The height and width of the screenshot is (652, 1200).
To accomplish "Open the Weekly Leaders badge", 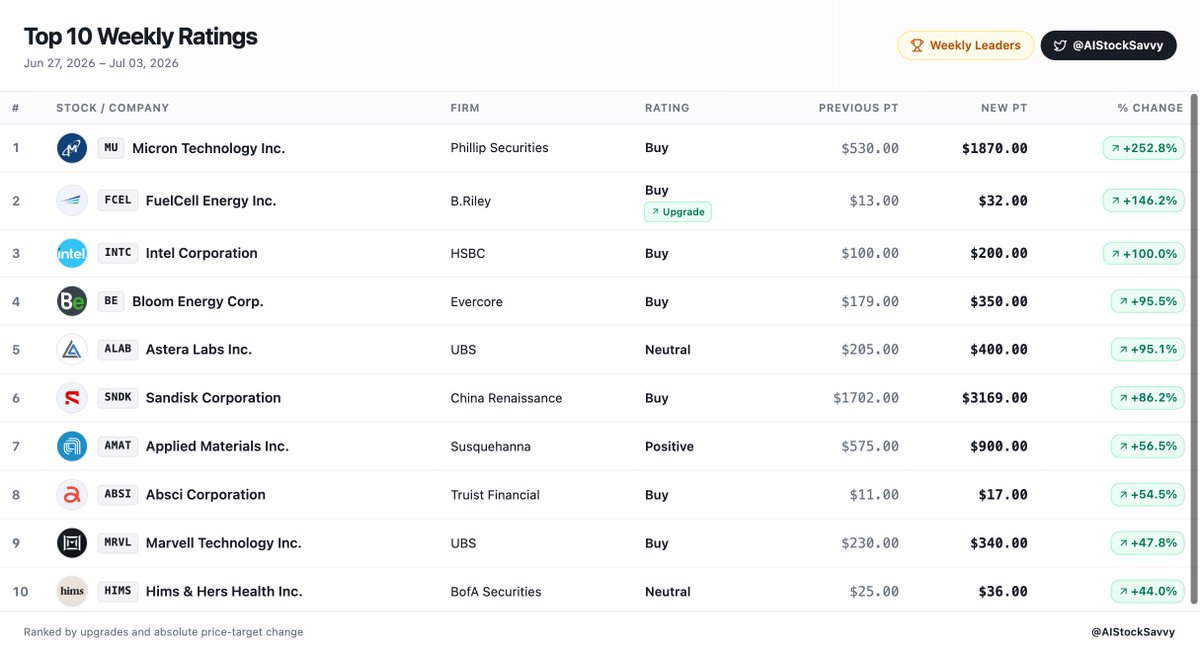I will (966, 45).
